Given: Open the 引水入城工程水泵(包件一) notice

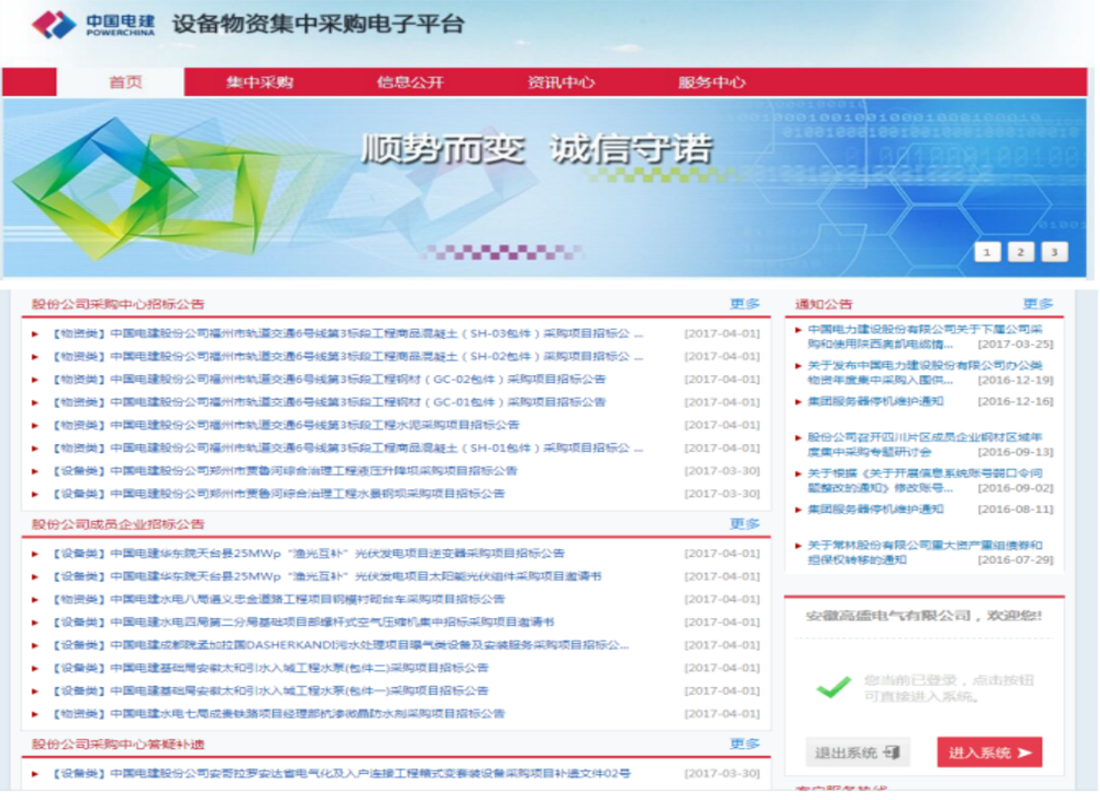Looking at the screenshot, I should click(271, 691).
